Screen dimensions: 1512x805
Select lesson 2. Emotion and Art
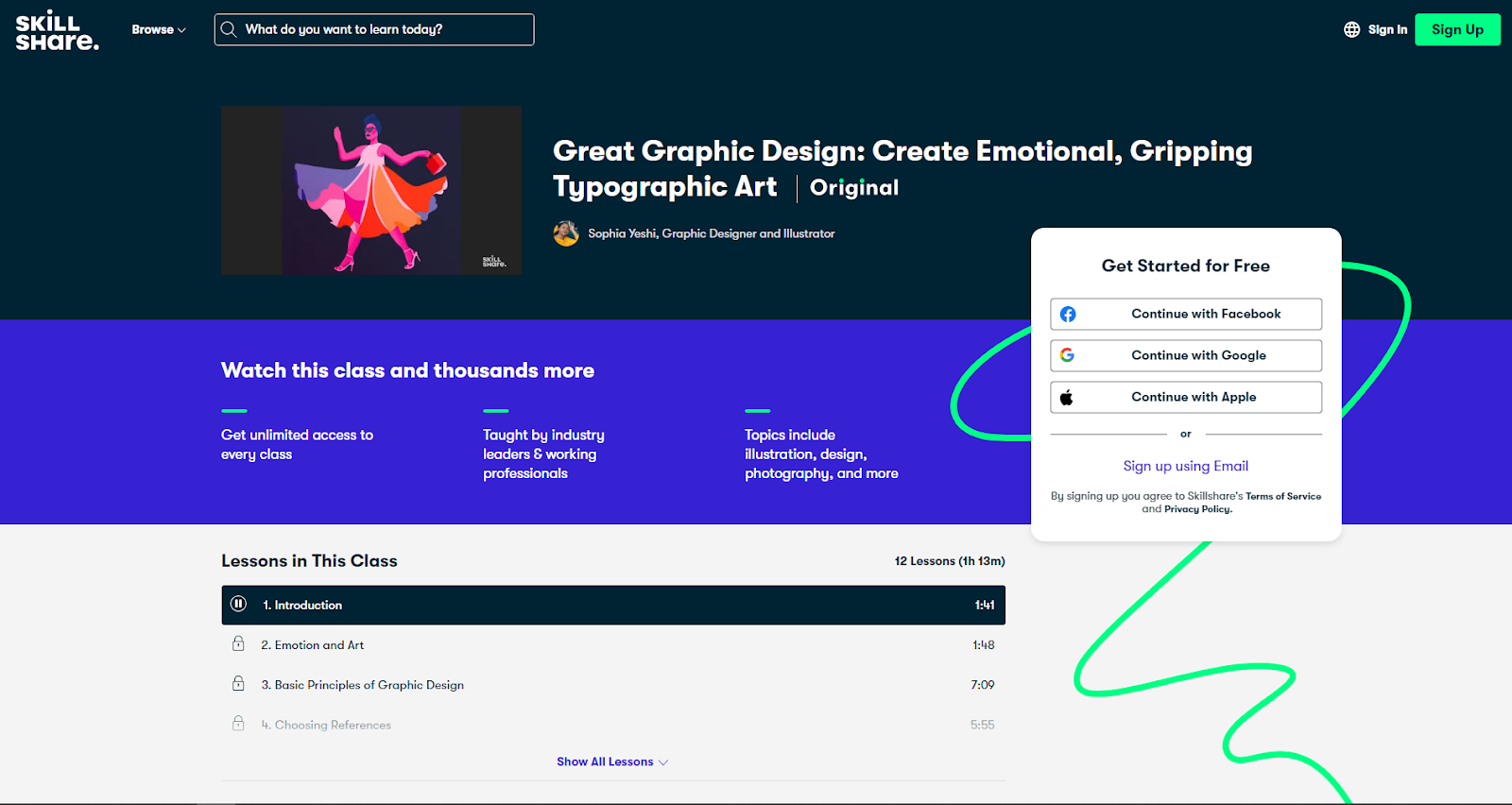coord(613,644)
